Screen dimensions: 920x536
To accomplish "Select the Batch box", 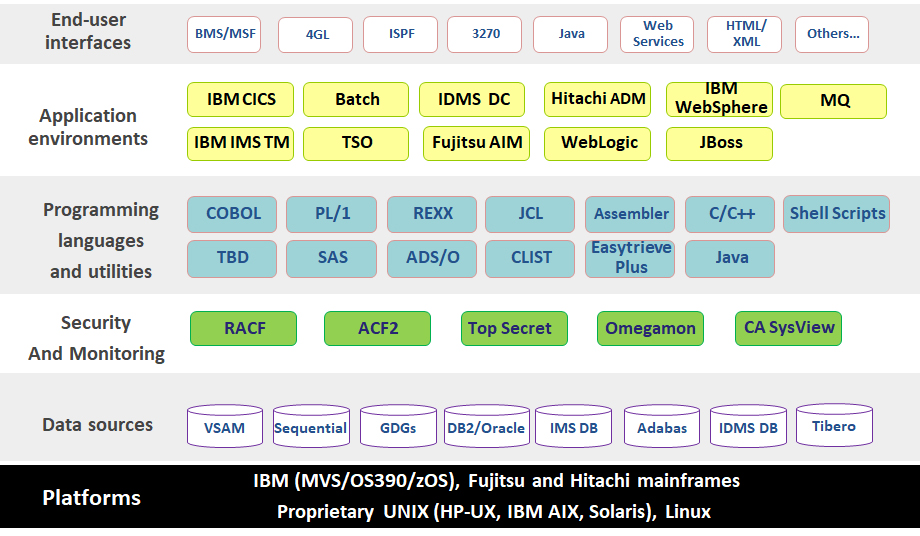I will point(356,99).
